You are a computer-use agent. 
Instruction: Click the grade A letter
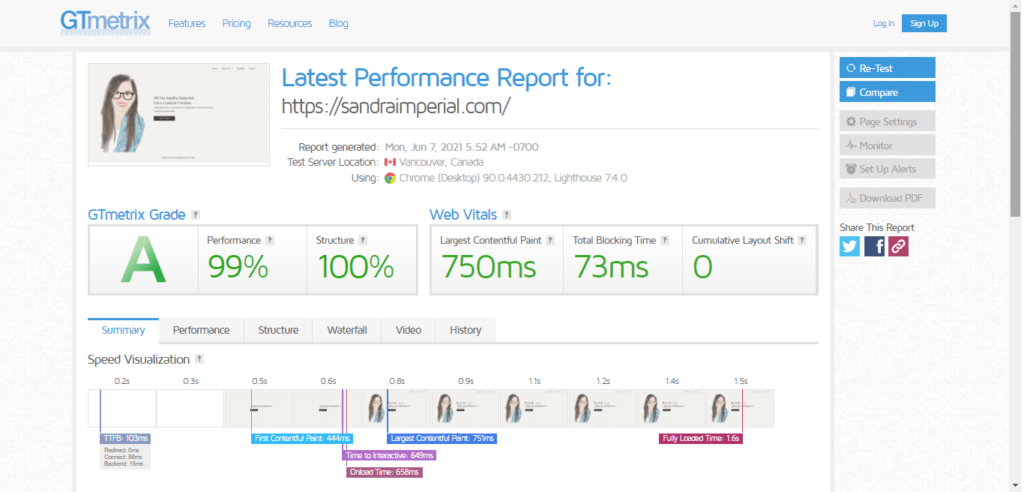(143, 260)
